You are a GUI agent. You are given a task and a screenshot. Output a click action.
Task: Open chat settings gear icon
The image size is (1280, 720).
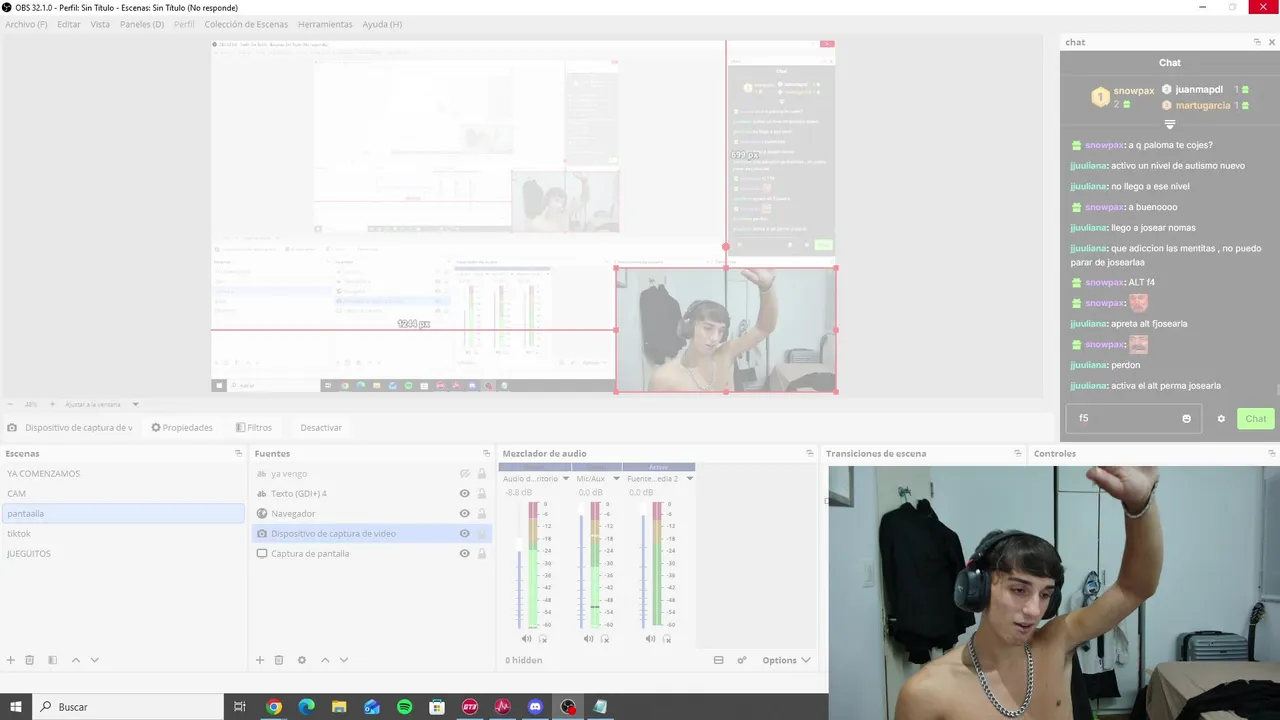tap(1221, 419)
